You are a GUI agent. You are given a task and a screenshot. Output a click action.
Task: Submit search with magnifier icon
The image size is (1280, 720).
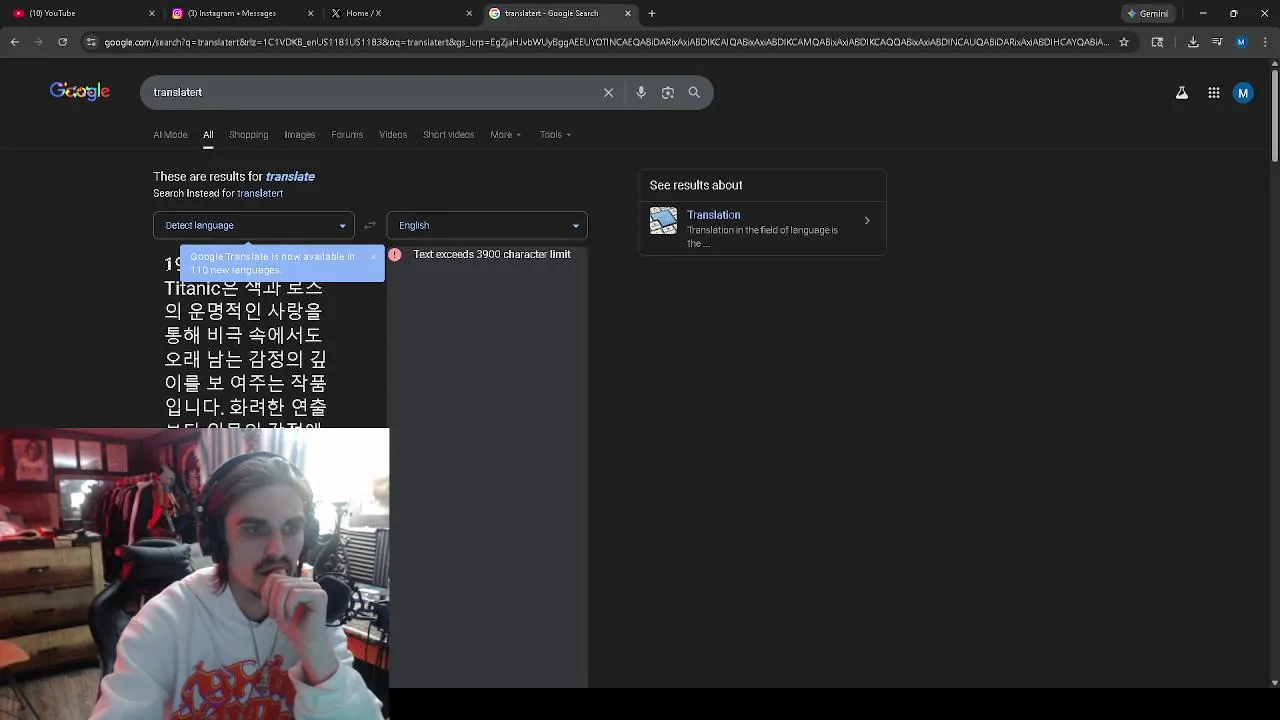click(694, 92)
